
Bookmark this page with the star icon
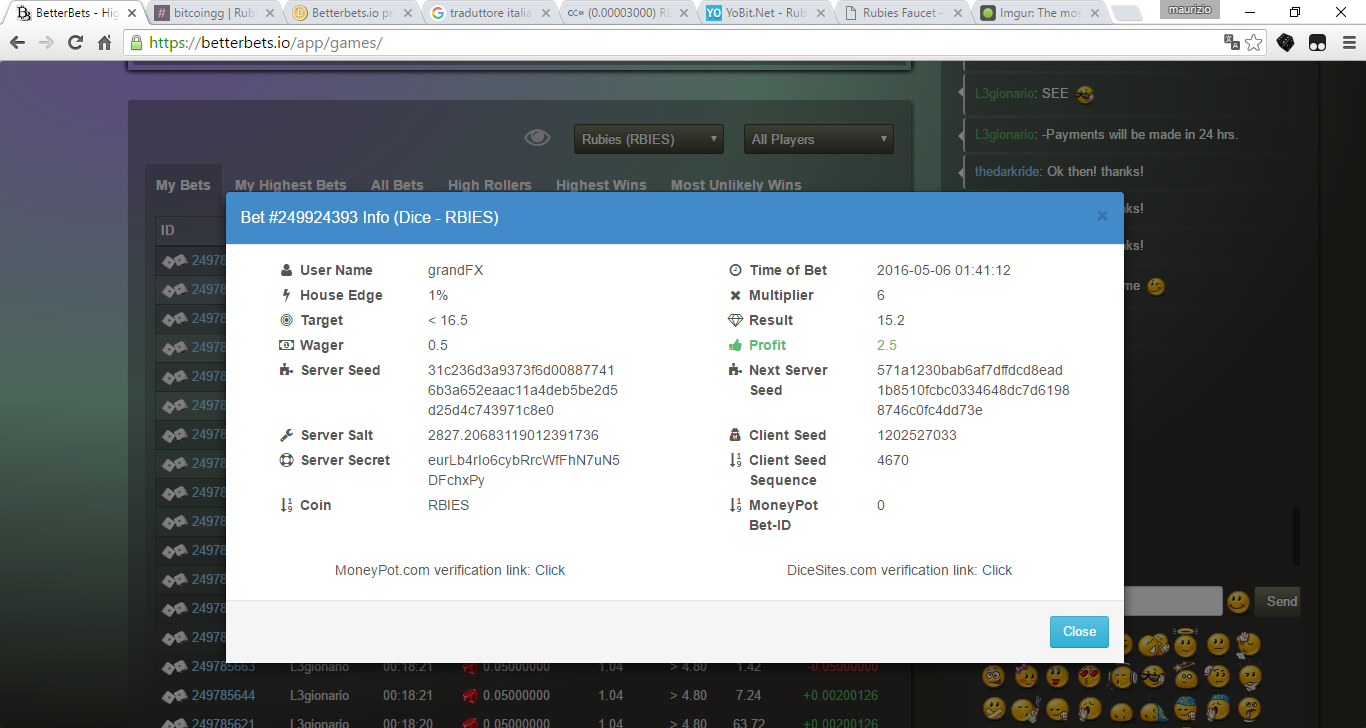(1254, 43)
